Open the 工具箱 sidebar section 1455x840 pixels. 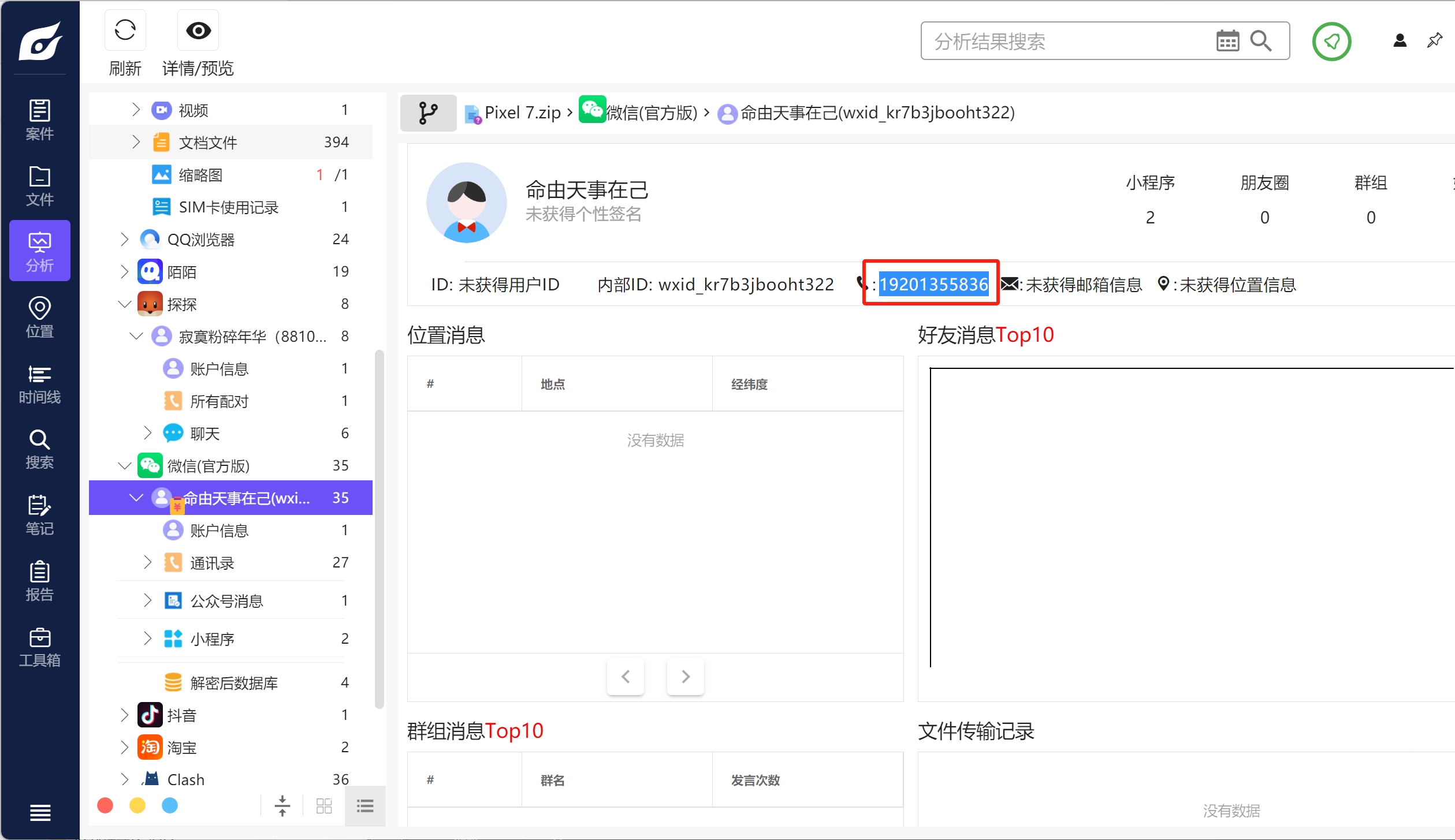[x=39, y=647]
